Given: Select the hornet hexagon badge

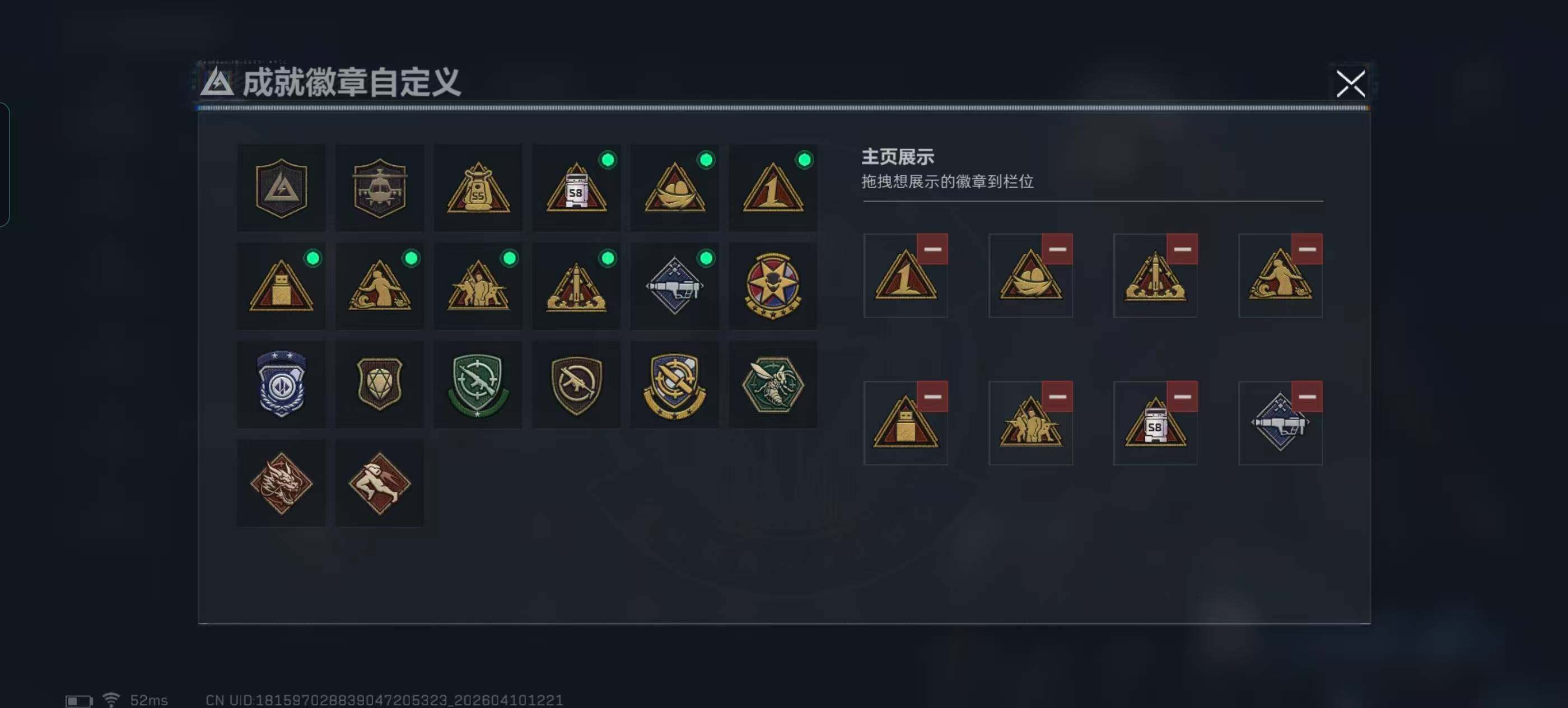Looking at the screenshot, I should coord(772,384).
